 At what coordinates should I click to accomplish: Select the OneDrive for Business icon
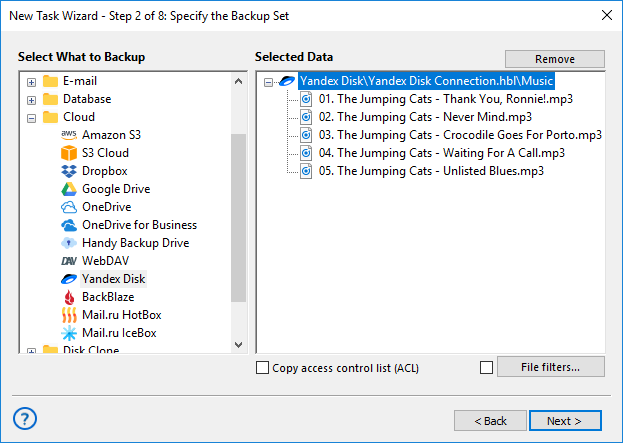point(69,225)
